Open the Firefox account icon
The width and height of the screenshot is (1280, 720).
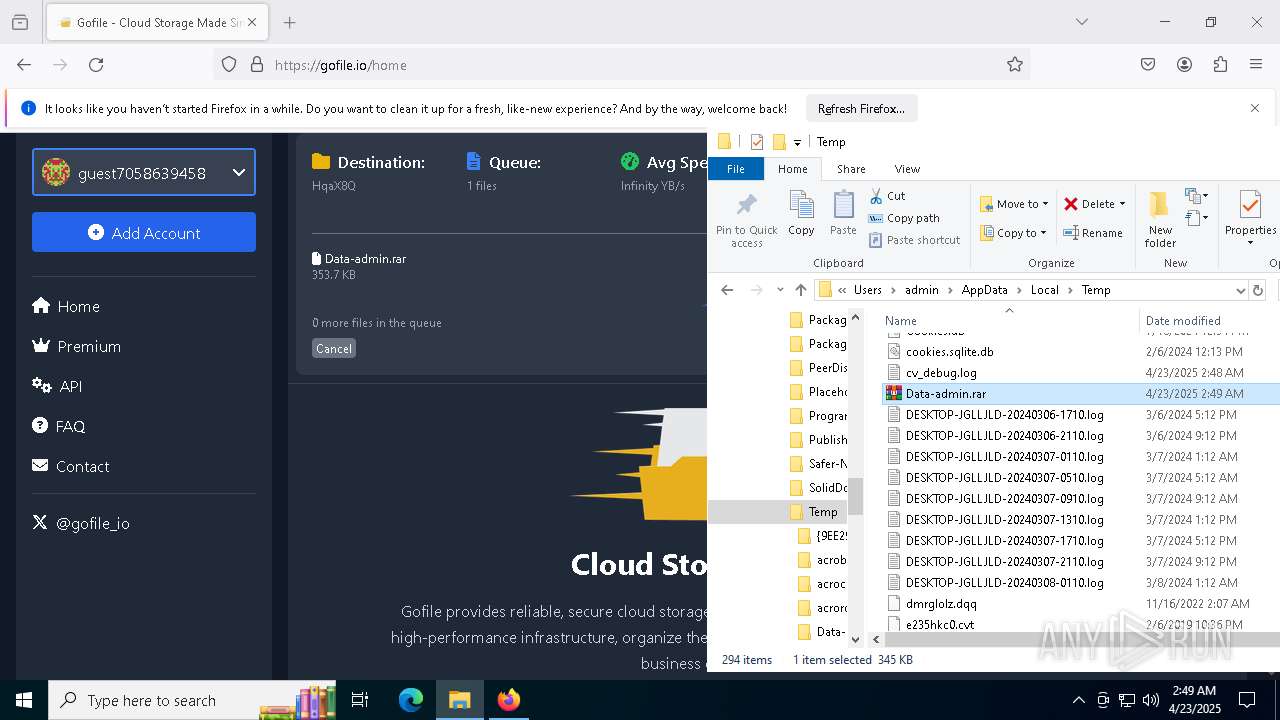pos(1184,65)
